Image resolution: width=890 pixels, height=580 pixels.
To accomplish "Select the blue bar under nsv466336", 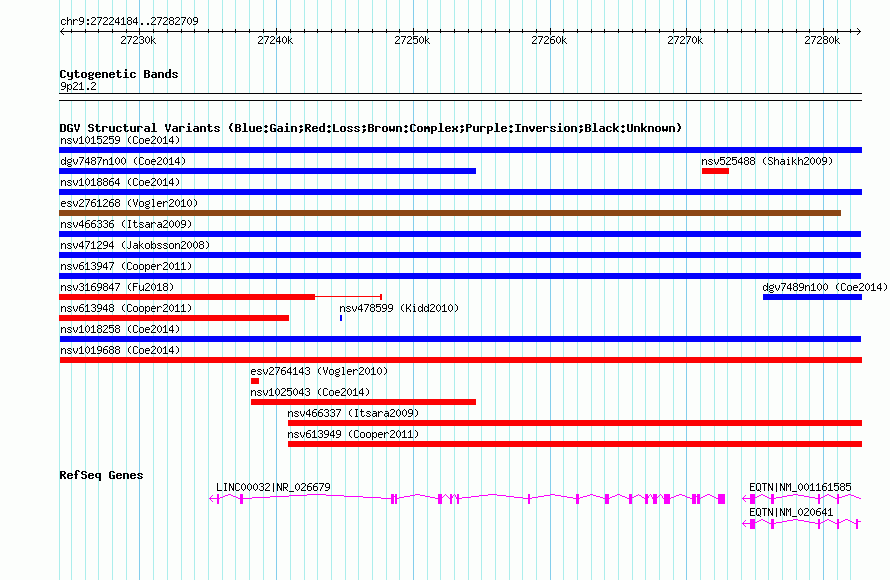I will coord(460,234).
